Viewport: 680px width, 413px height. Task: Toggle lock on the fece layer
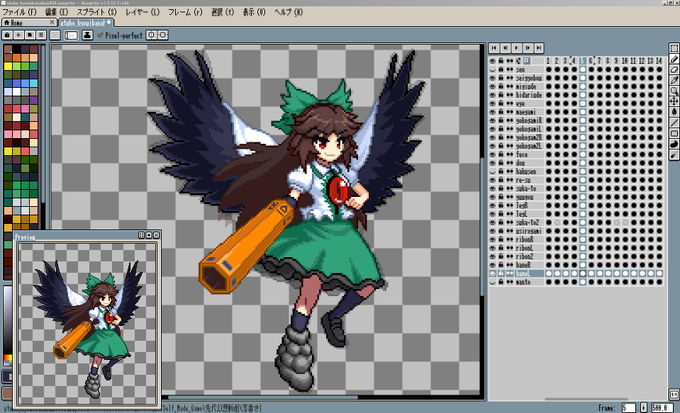[x=501, y=154]
